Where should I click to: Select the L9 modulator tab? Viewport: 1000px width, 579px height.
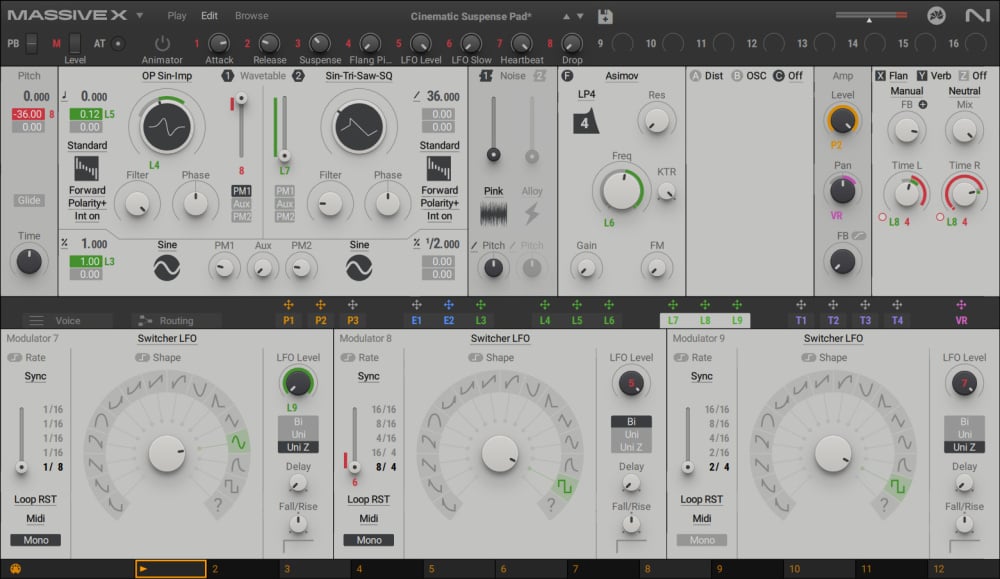[x=737, y=320]
